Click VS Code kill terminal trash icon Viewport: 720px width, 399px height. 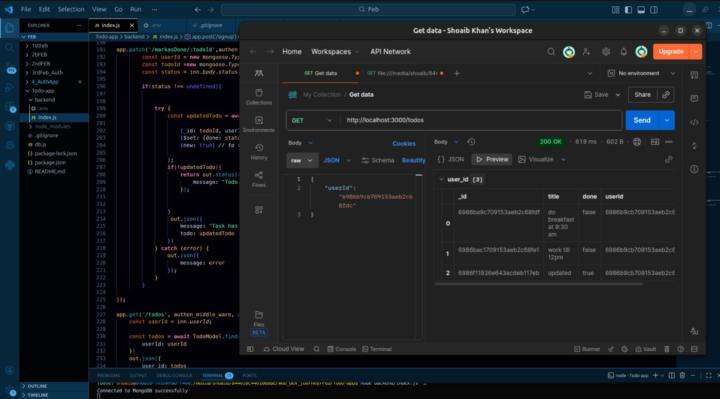tap(682, 376)
